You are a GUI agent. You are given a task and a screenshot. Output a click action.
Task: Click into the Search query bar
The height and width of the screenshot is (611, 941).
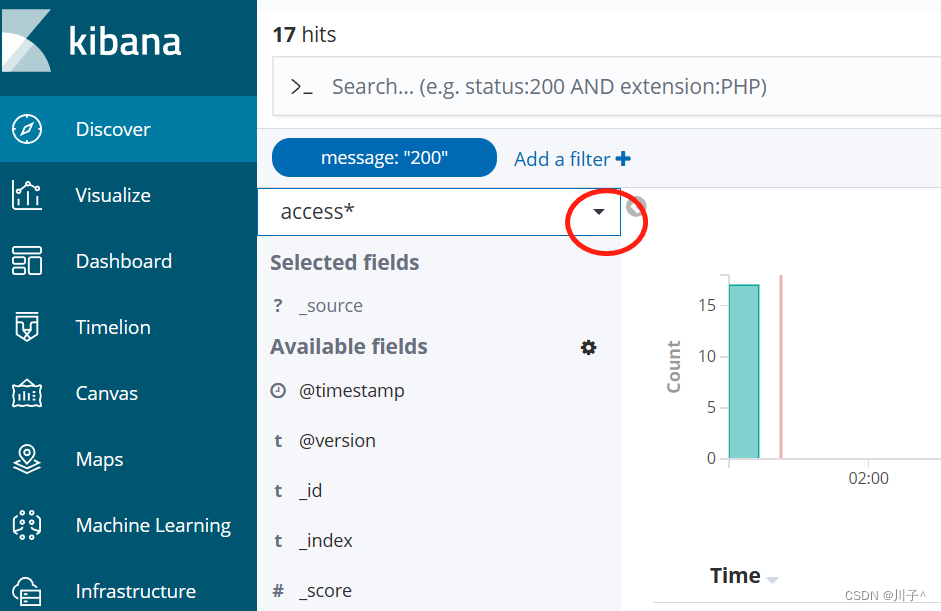pos(600,87)
